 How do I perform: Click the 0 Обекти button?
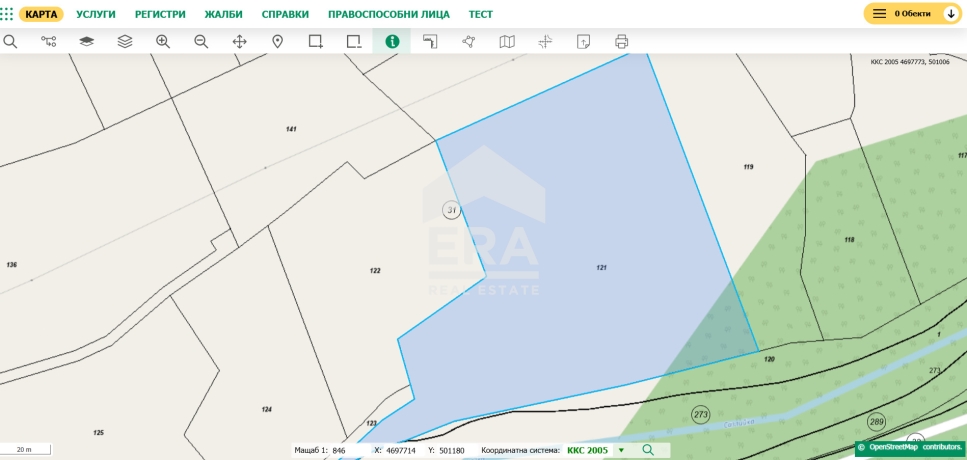click(913, 14)
